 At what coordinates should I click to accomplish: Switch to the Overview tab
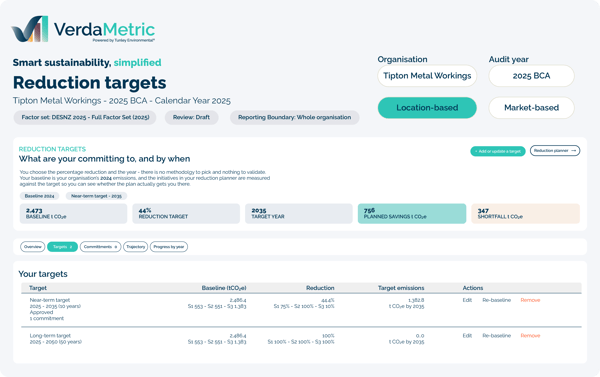[x=33, y=247]
